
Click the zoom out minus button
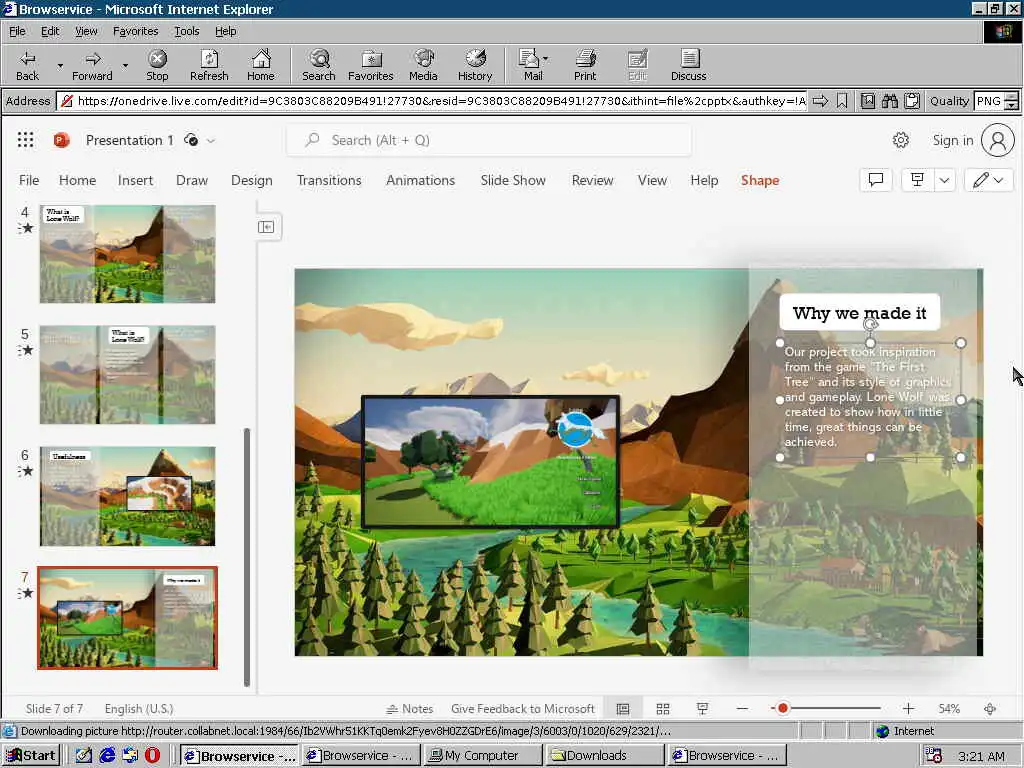coord(742,709)
